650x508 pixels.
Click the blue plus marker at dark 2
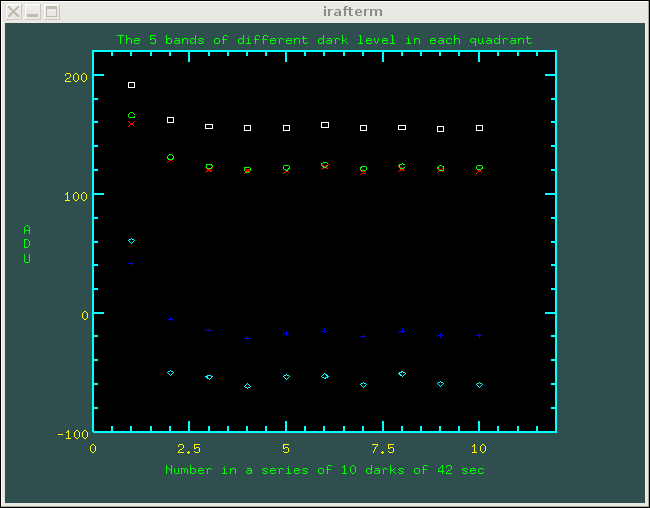click(x=170, y=319)
